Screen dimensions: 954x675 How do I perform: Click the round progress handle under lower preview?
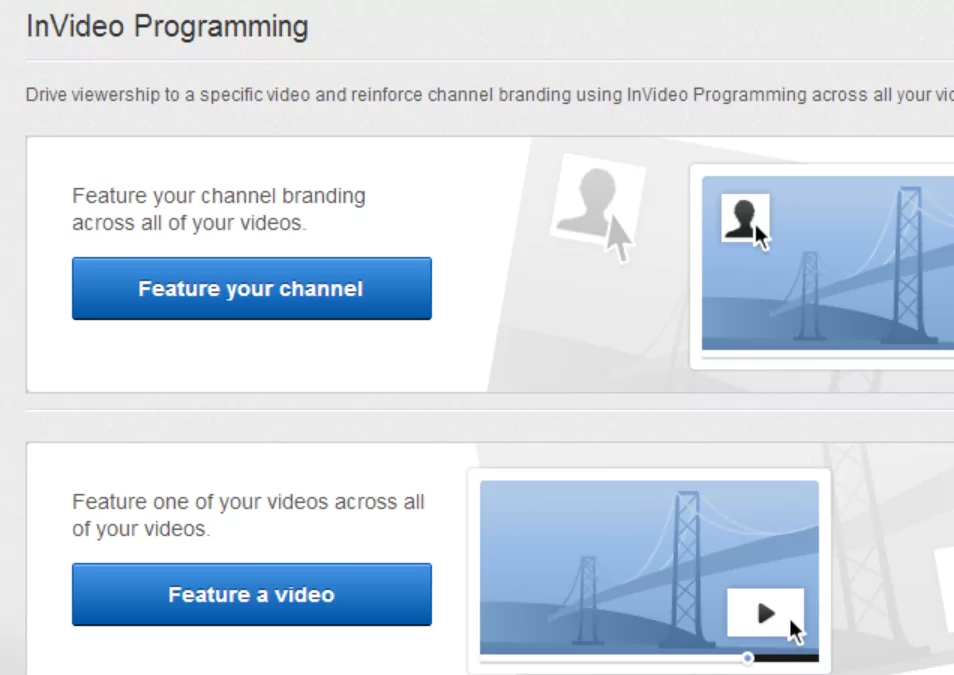pos(747,658)
